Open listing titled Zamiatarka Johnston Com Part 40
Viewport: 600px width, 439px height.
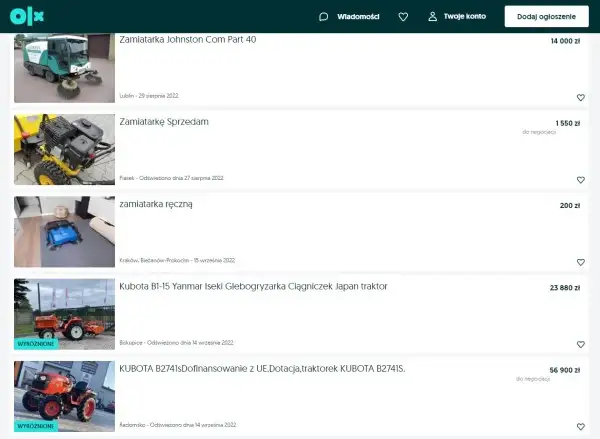pyautogui.click(x=188, y=39)
